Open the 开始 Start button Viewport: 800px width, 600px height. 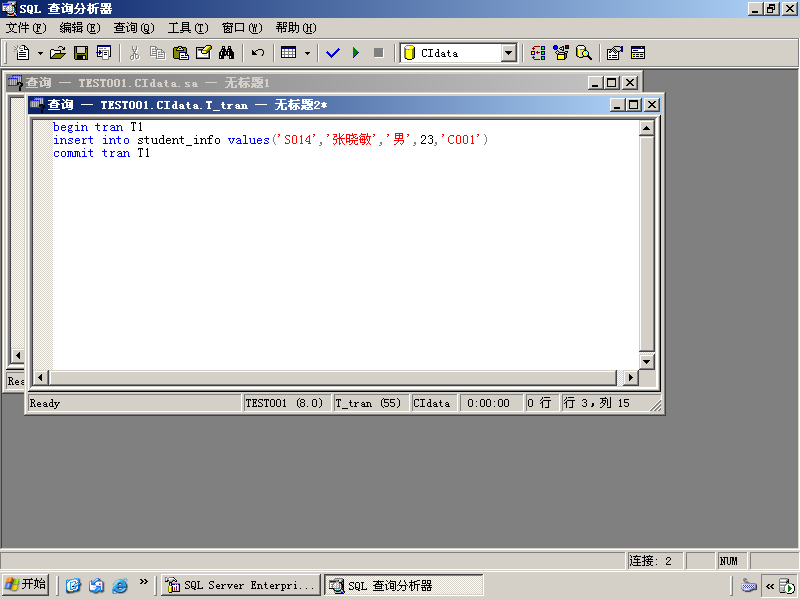pyautogui.click(x=25, y=584)
